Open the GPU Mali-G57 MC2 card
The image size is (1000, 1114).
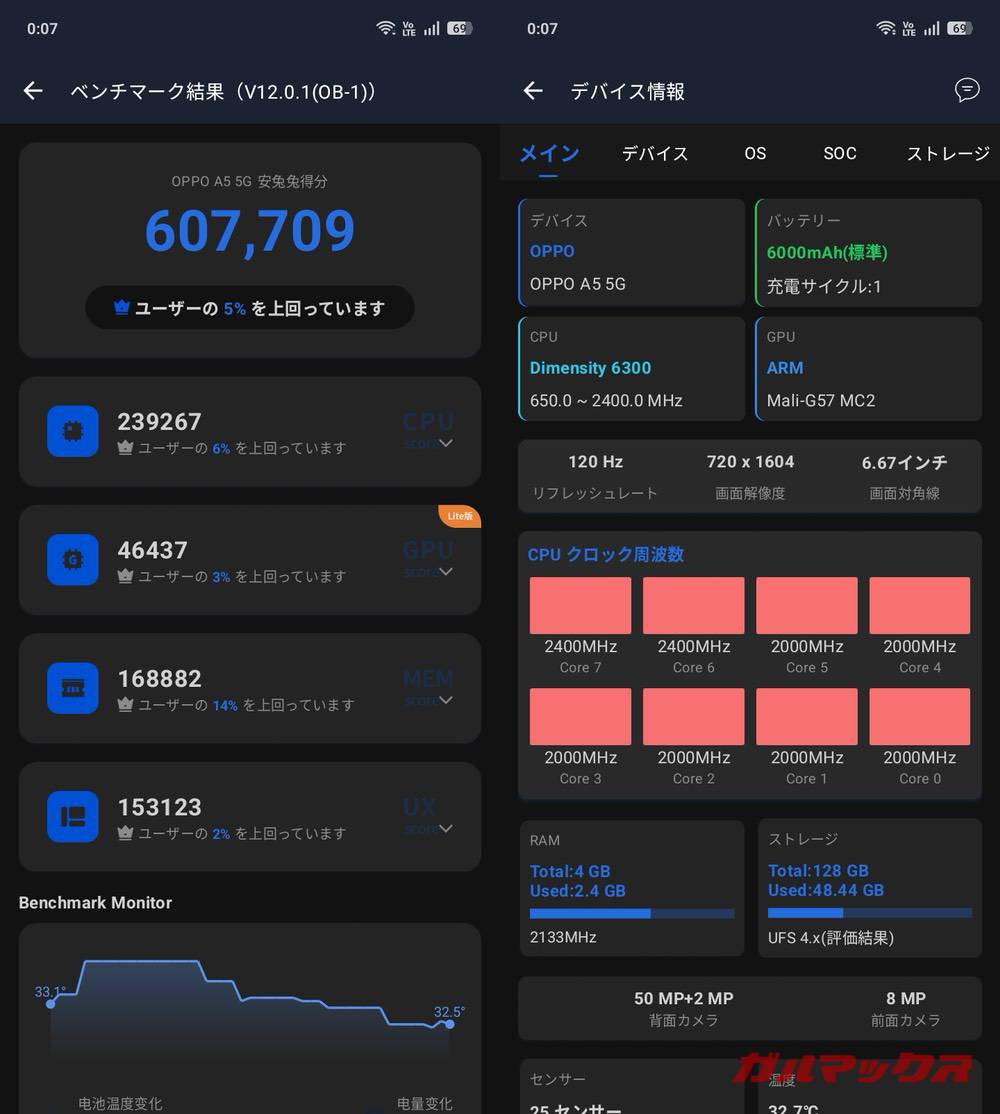point(868,369)
